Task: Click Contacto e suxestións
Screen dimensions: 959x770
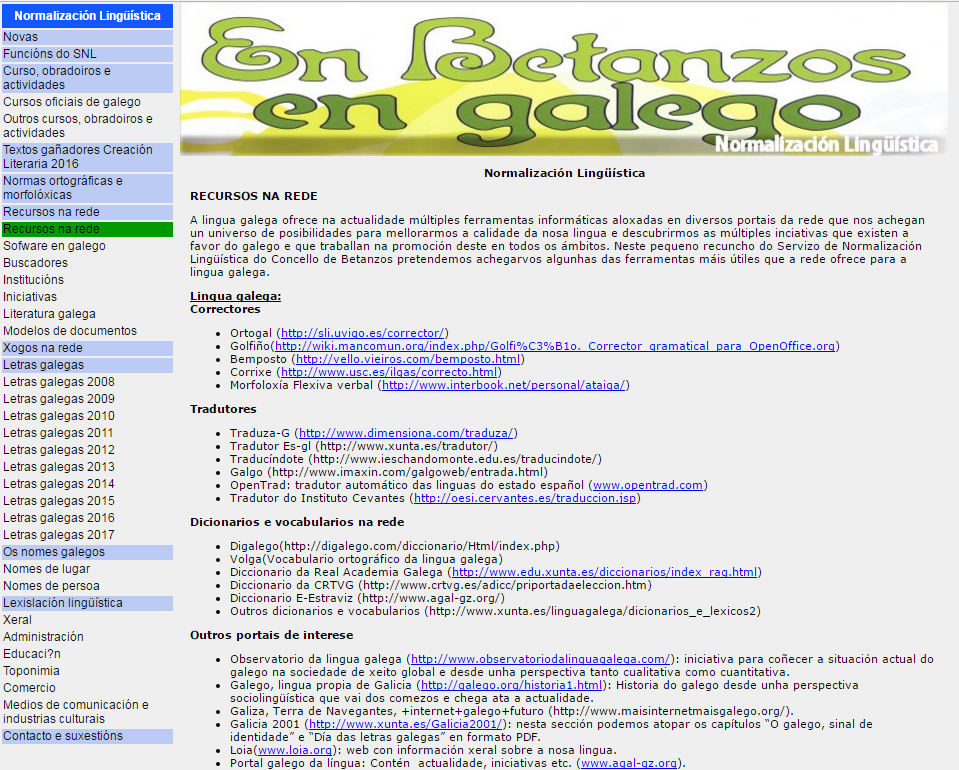Action: coord(63,736)
